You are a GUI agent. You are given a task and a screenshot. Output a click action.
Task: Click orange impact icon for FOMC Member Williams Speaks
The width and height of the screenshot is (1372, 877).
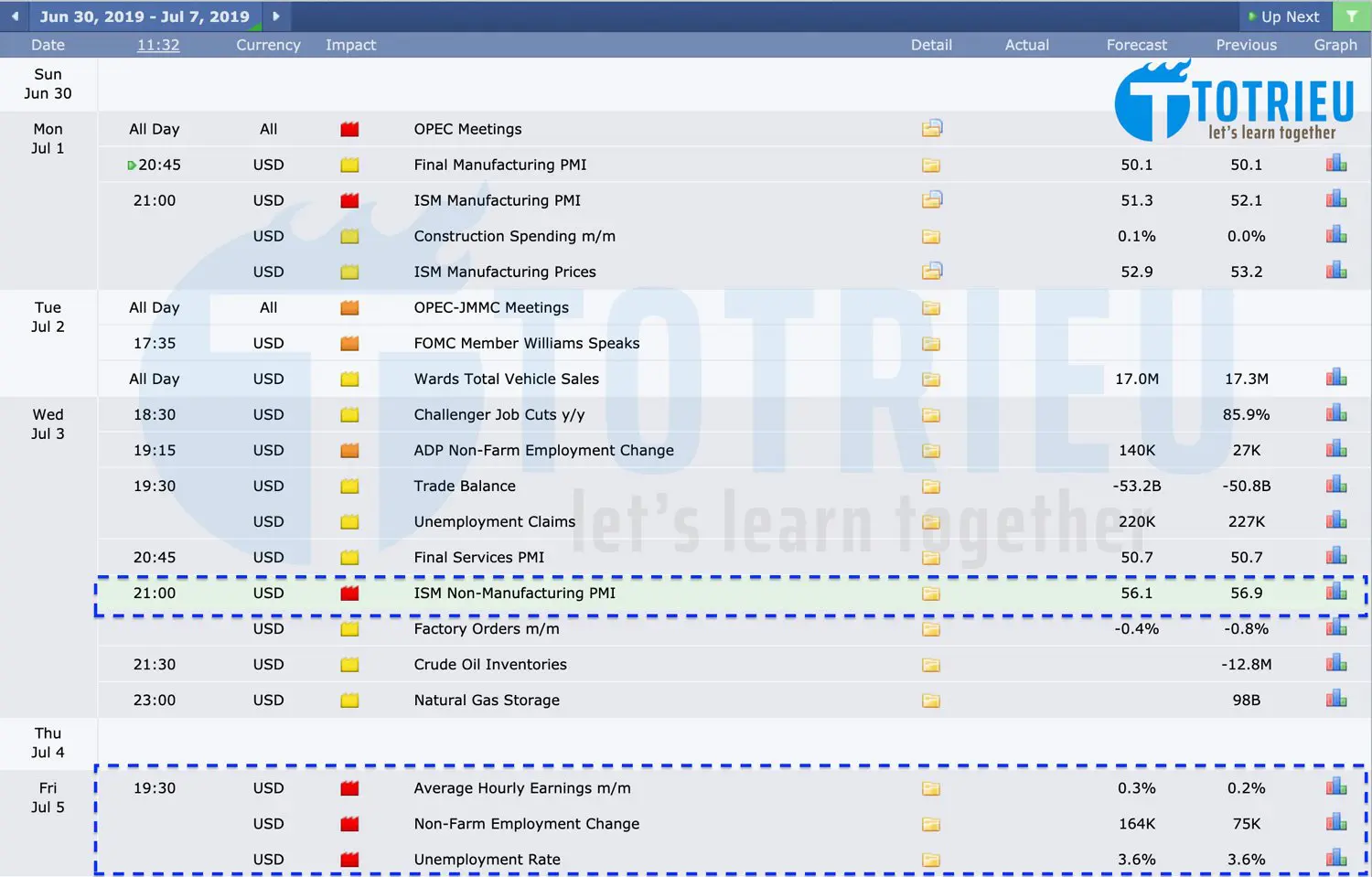click(349, 343)
